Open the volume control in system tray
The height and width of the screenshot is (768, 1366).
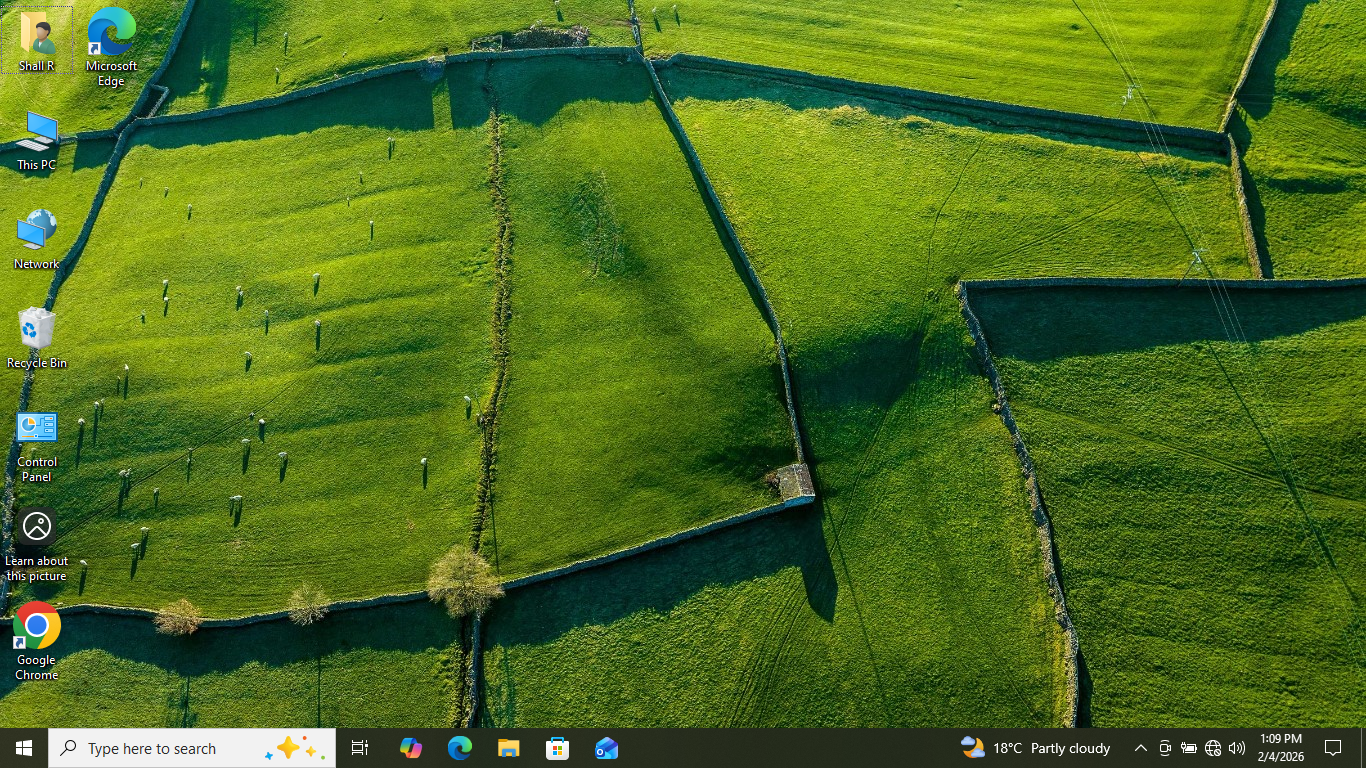pyautogui.click(x=1237, y=748)
